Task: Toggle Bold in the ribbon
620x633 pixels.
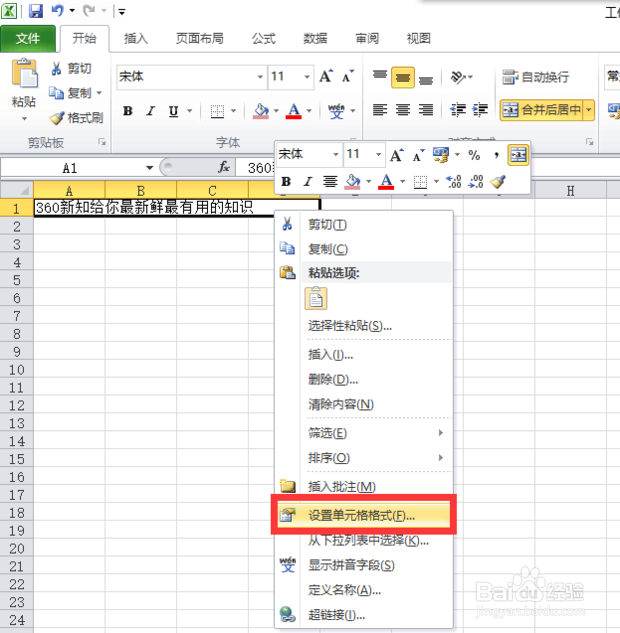Action: tap(128, 111)
